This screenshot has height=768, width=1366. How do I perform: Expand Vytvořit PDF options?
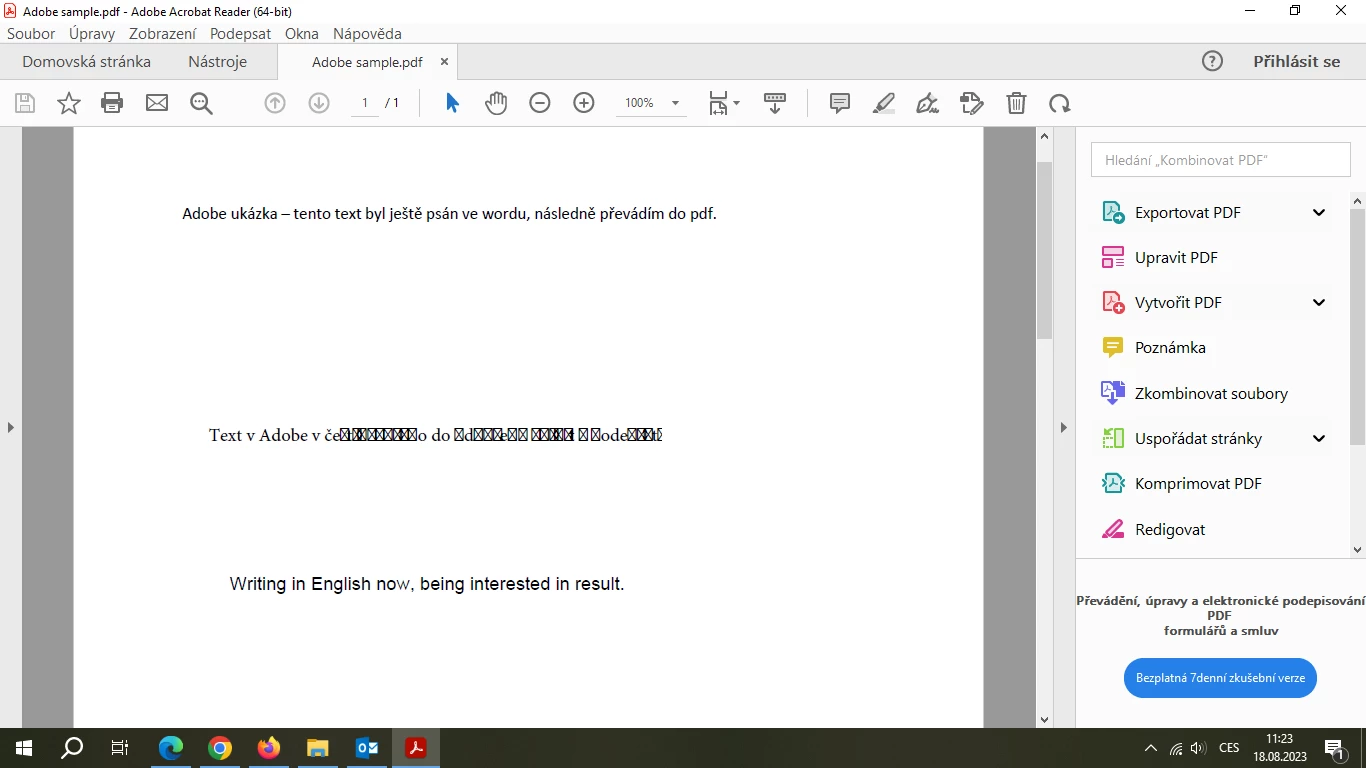tap(1319, 302)
